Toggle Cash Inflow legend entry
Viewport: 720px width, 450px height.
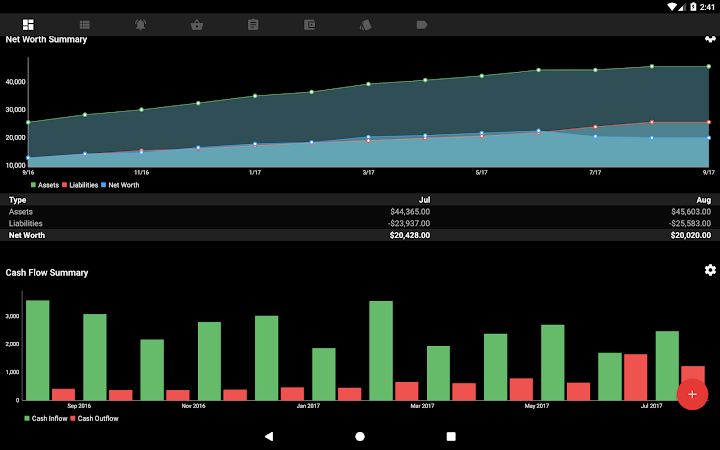[x=47, y=418]
